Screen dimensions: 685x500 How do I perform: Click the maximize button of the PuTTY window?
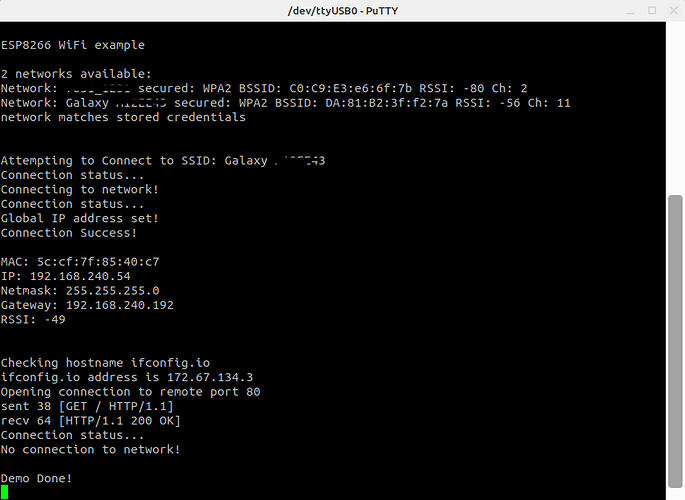pos(652,10)
